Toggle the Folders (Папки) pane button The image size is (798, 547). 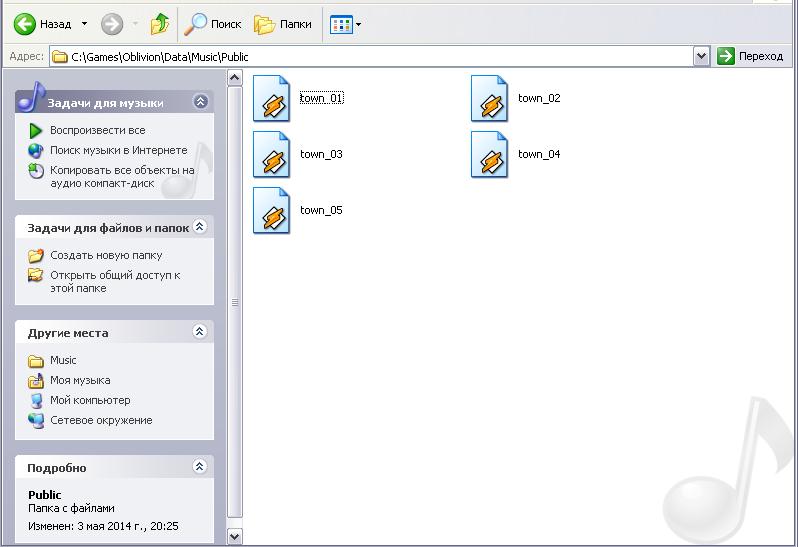pos(283,24)
